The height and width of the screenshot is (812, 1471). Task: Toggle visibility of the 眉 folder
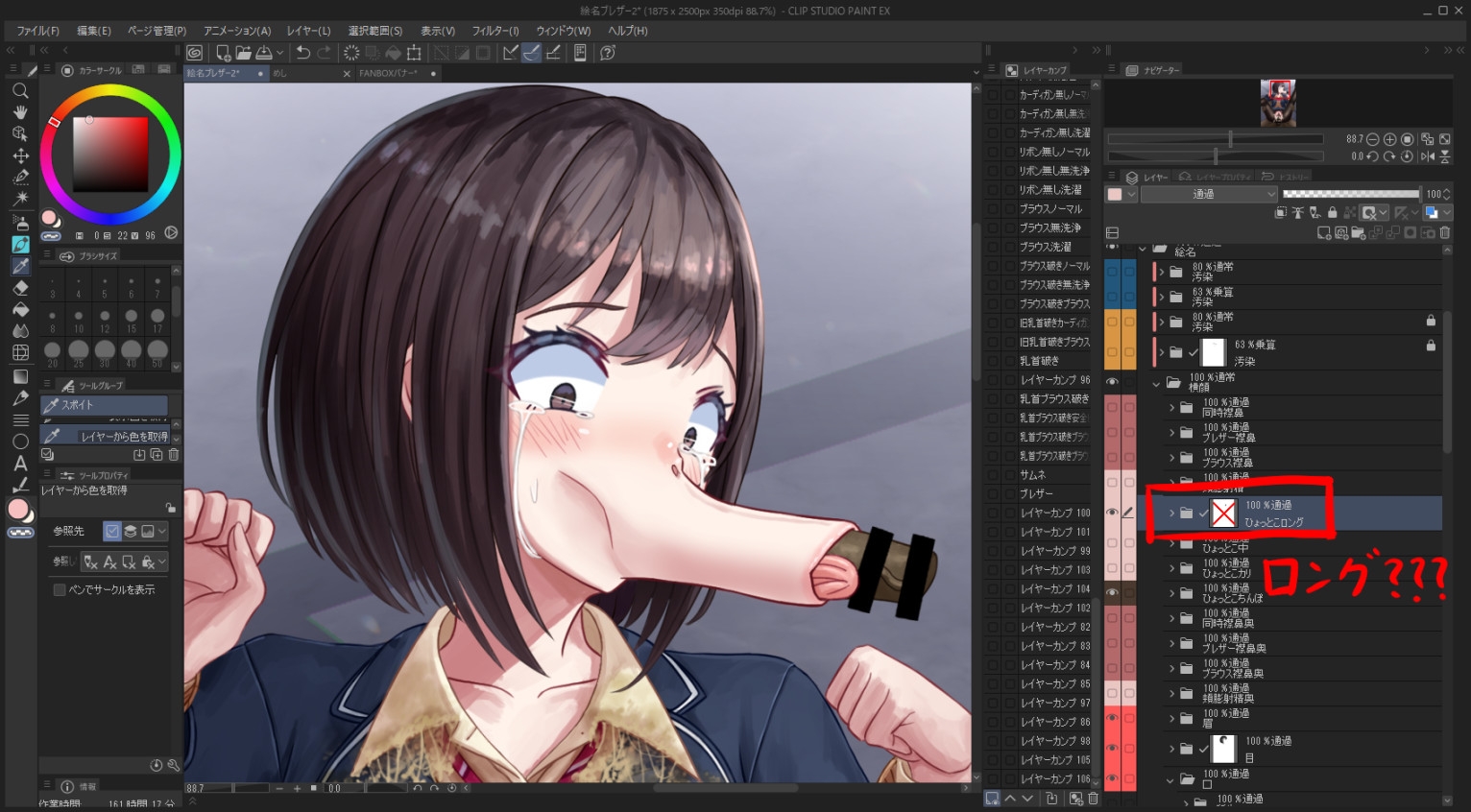pyautogui.click(x=1112, y=718)
